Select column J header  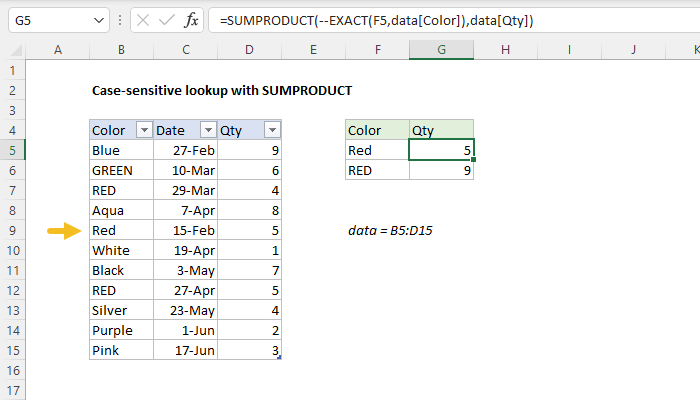click(x=633, y=50)
